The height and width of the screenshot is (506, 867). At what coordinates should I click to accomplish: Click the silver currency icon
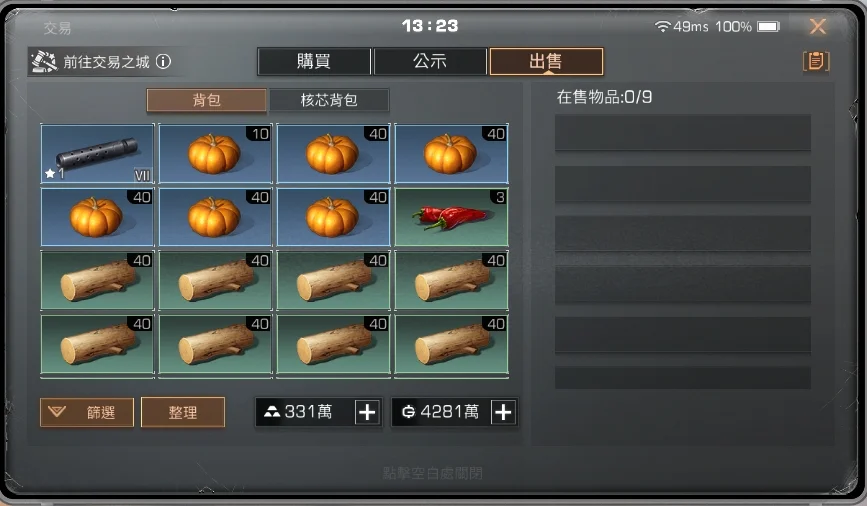271,412
